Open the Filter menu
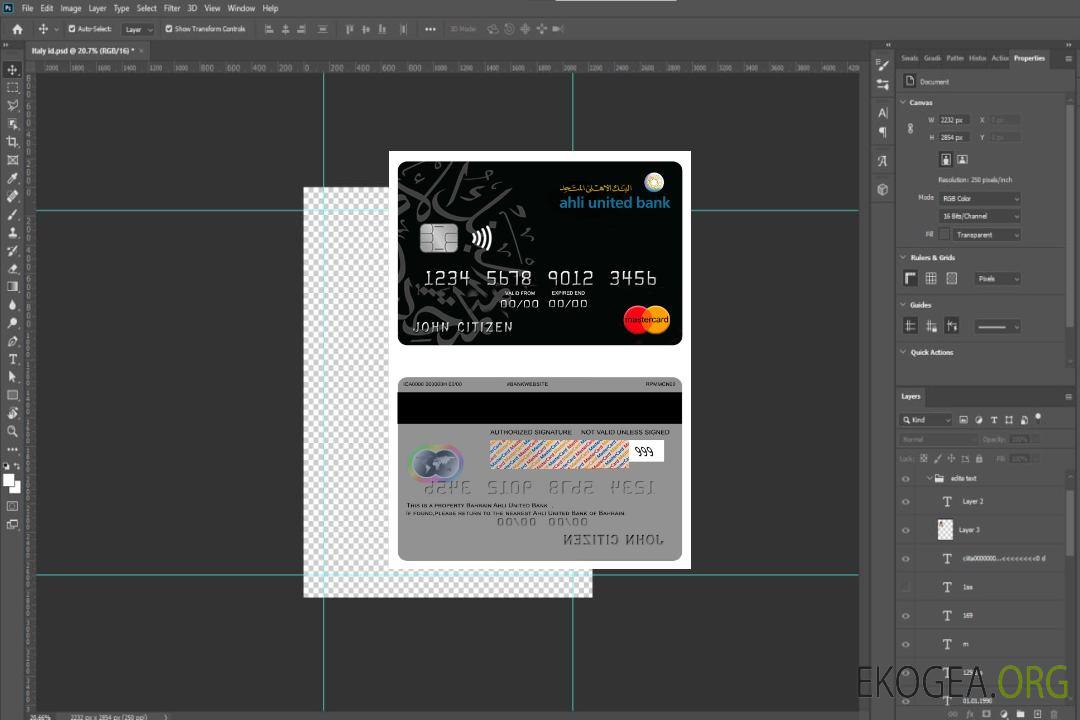The width and height of the screenshot is (1080, 720). [172, 8]
